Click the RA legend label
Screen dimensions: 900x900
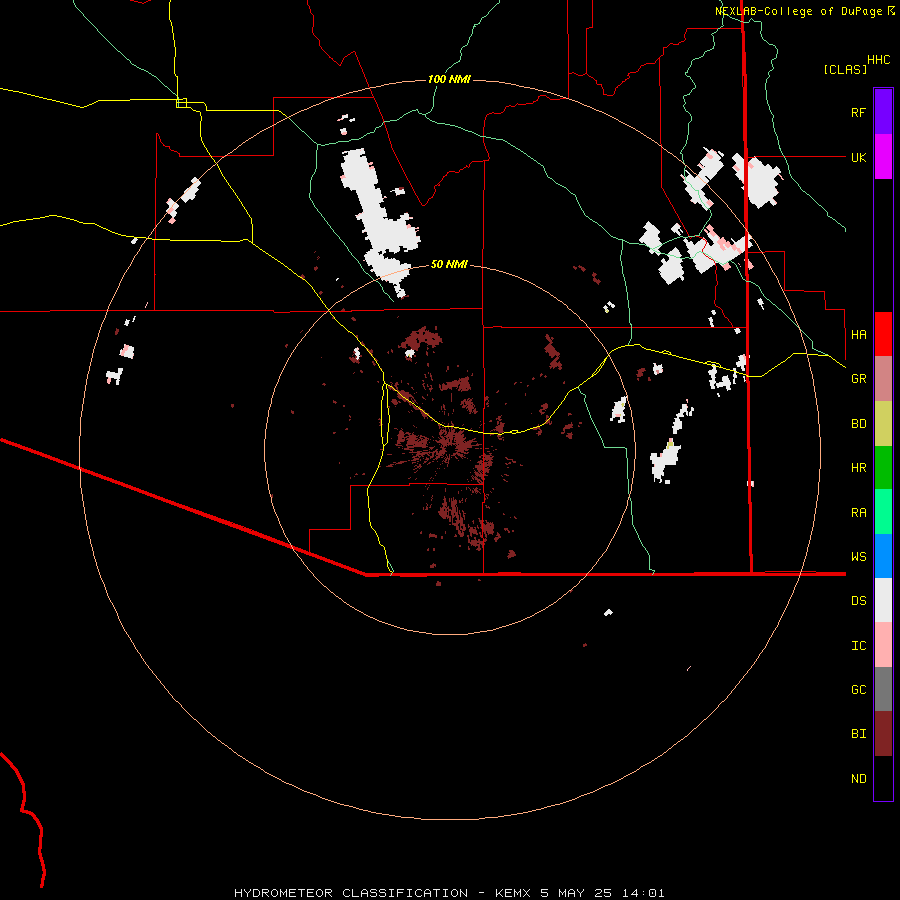[858, 513]
